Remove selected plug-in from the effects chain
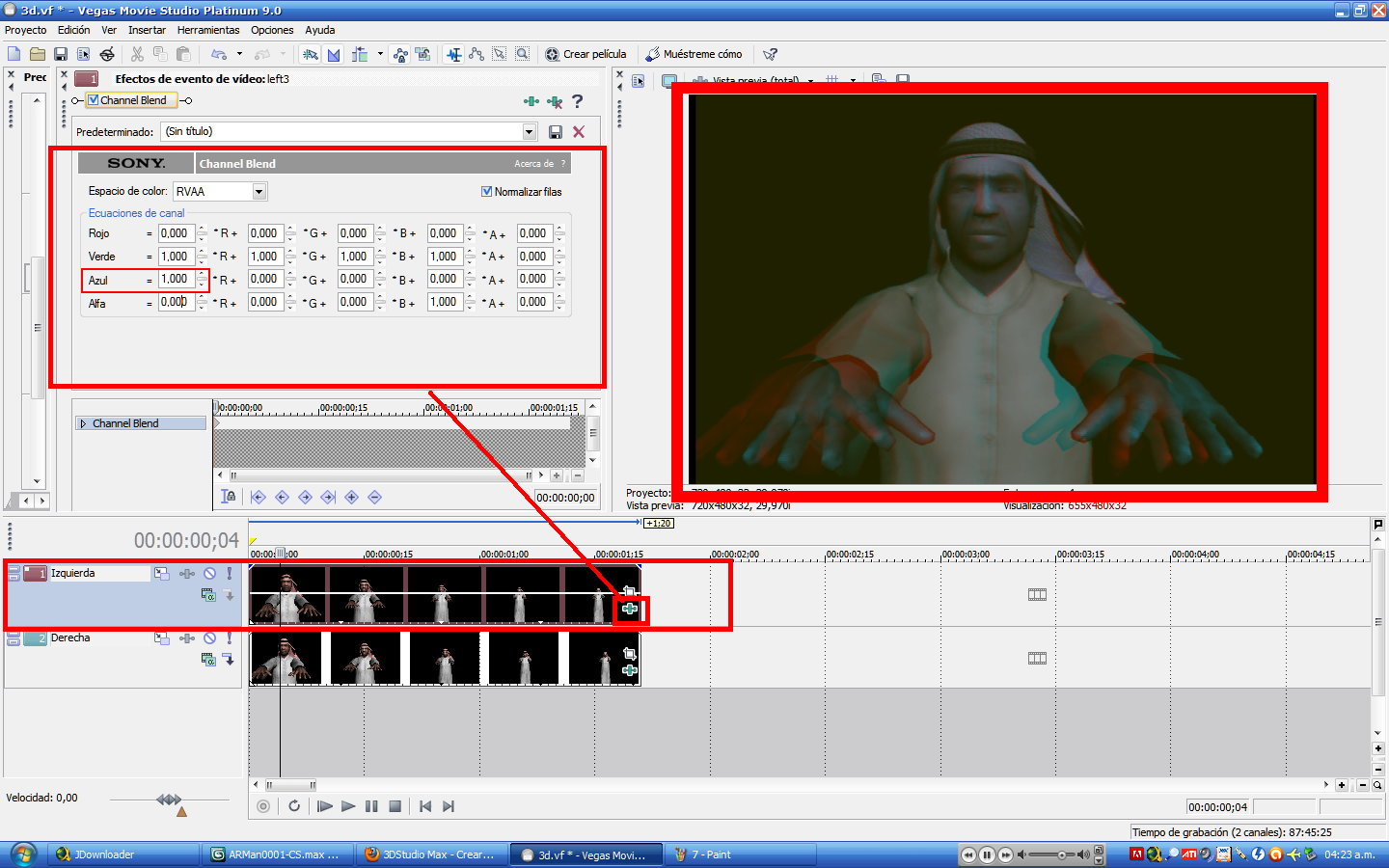Screen dimensions: 1389x868 (x=555, y=101)
